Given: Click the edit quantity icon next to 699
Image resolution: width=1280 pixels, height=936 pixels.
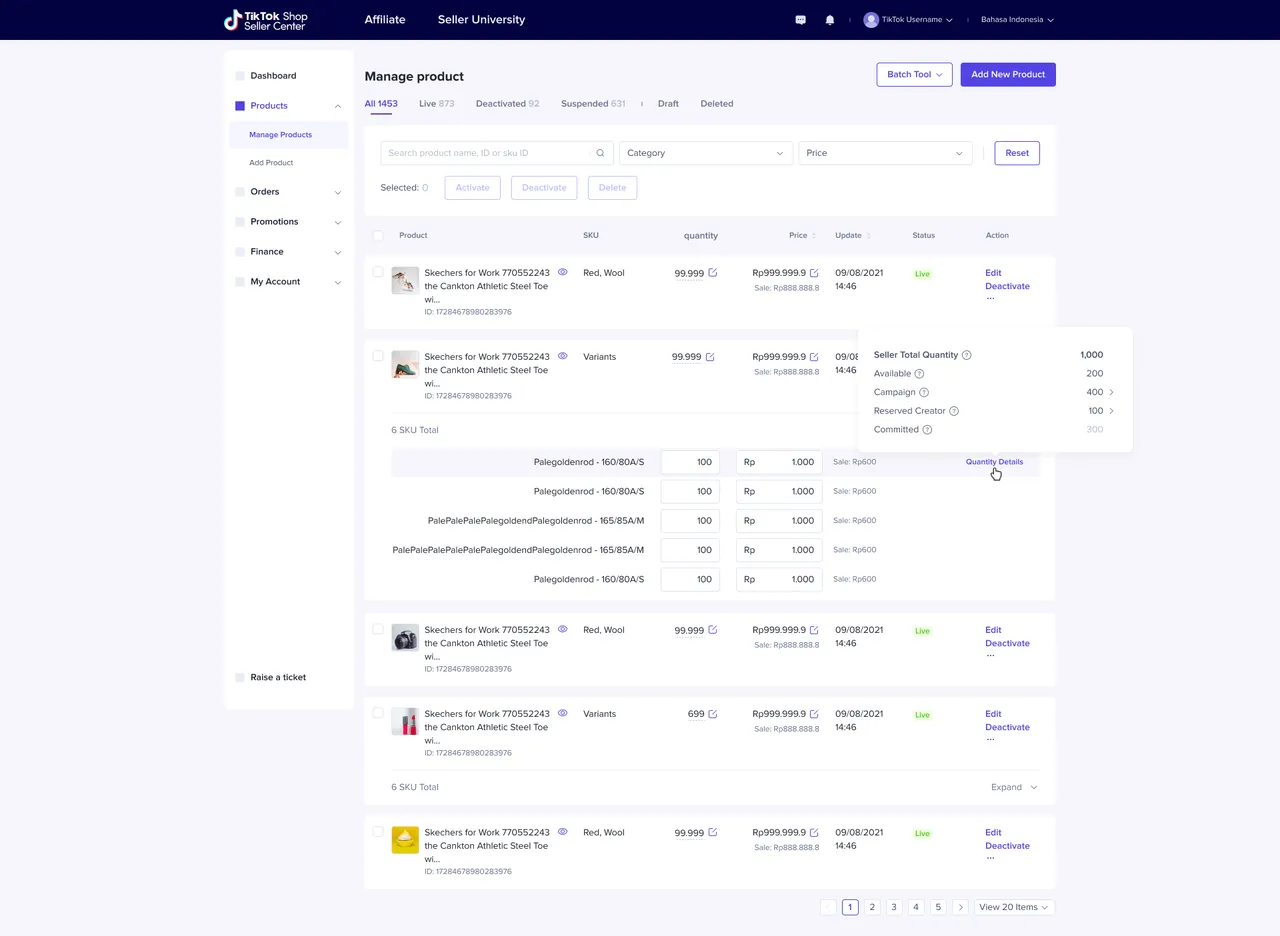Looking at the screenshot, I should [x=713, y=714].
